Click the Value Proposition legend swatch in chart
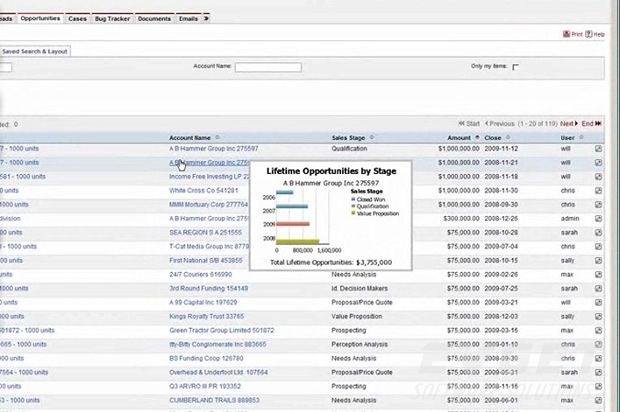The image size is (620, 412). point(353,213)
